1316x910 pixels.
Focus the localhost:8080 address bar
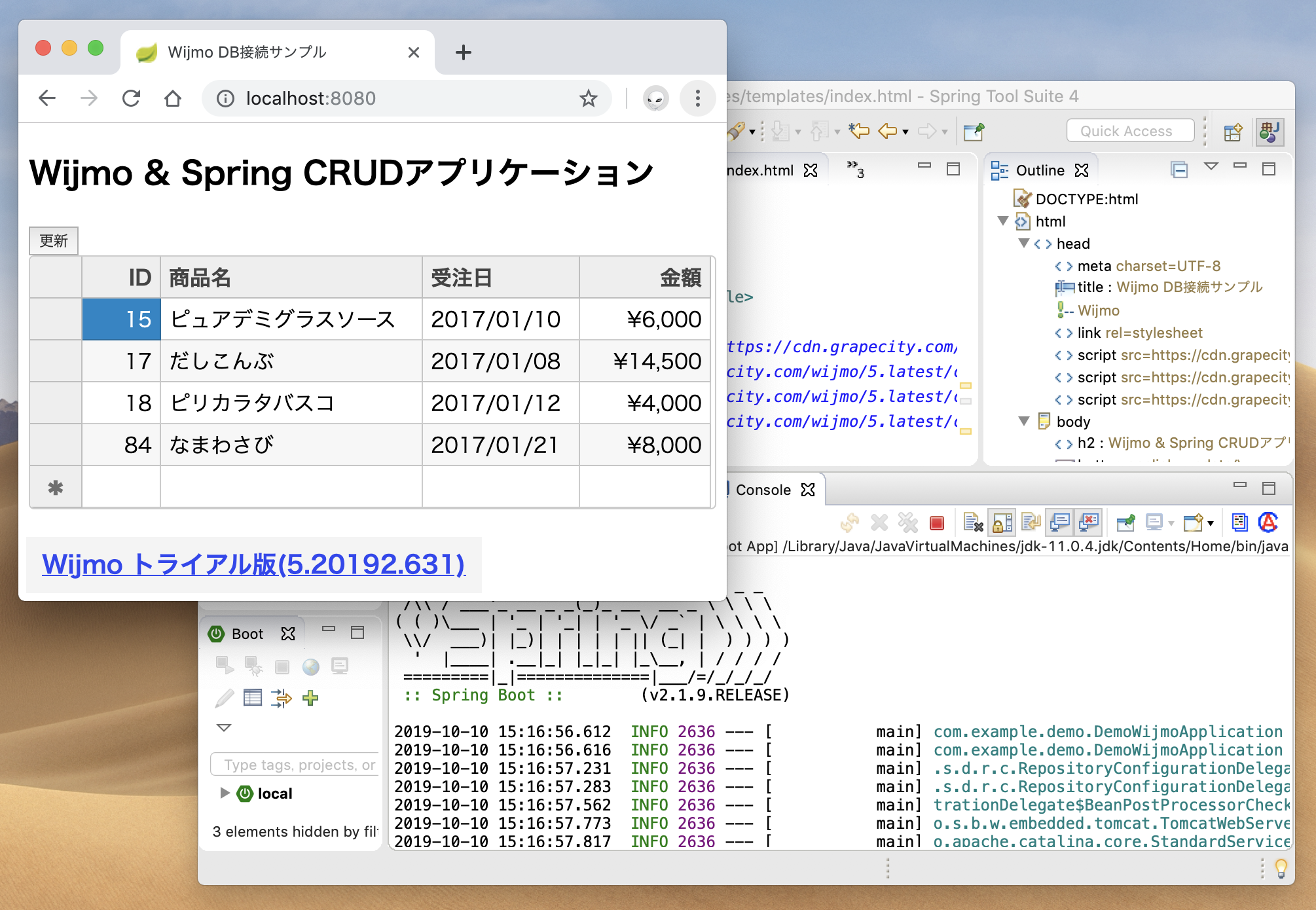click(406, 98)
